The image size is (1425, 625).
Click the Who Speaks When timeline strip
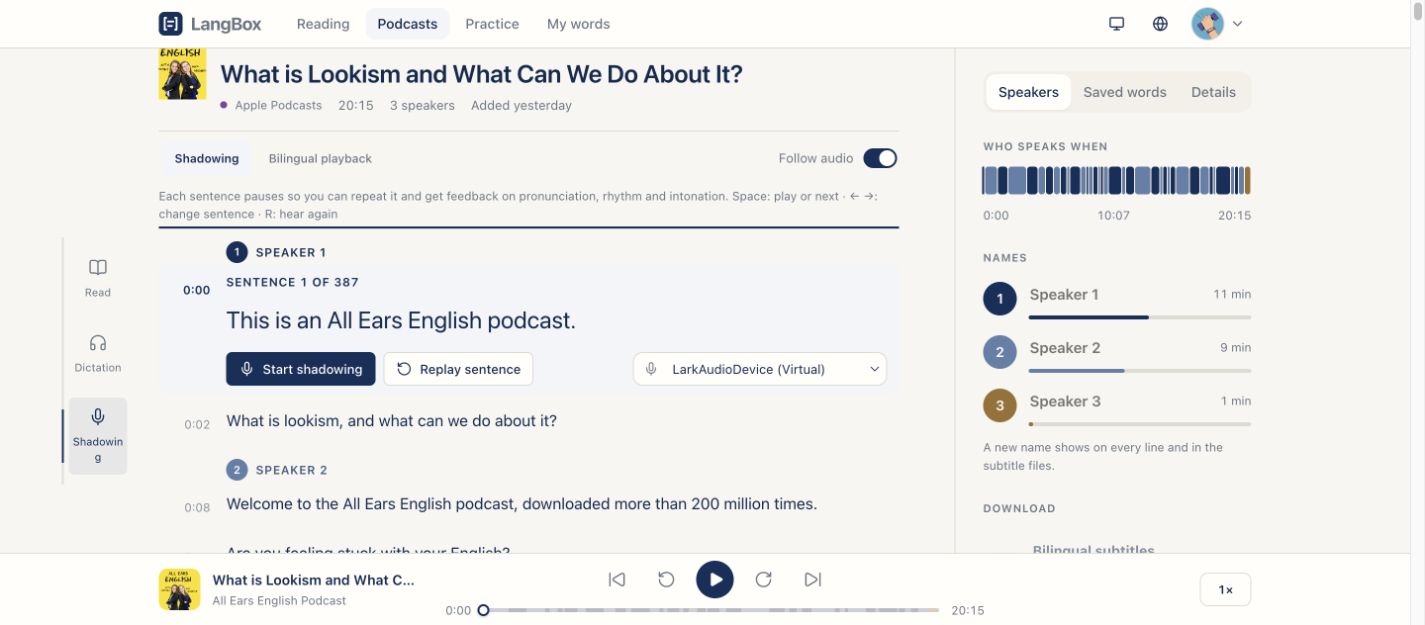(1117, 180)
